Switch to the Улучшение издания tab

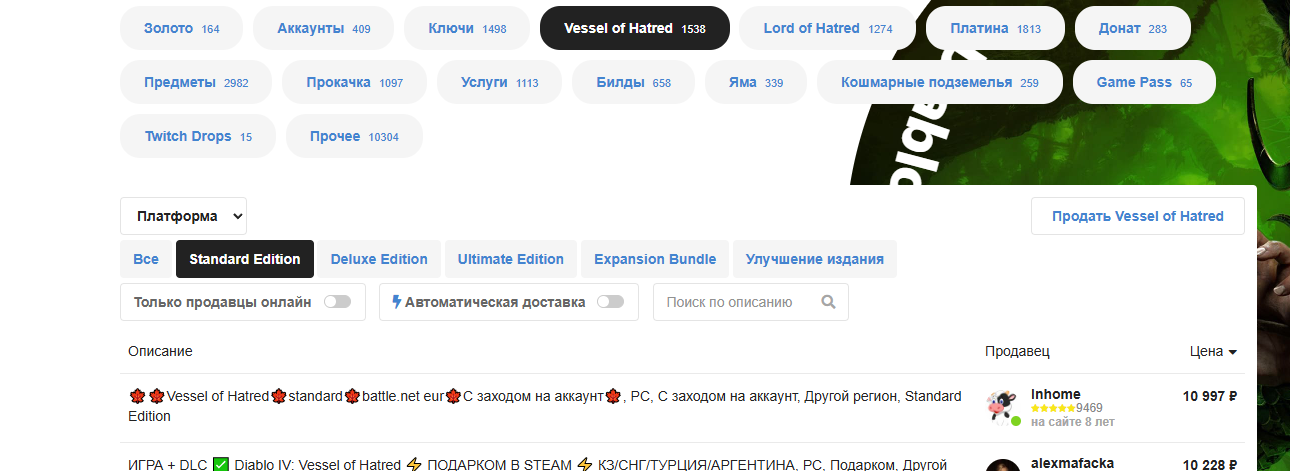coord(815,259)
